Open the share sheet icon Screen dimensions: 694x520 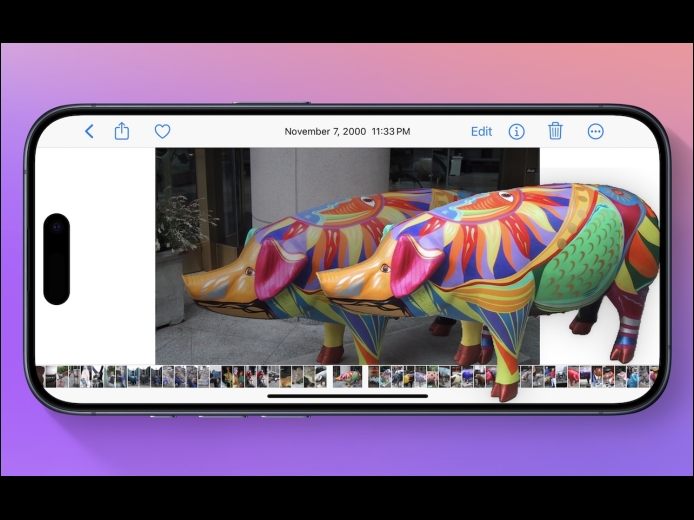tap(122, 131)
